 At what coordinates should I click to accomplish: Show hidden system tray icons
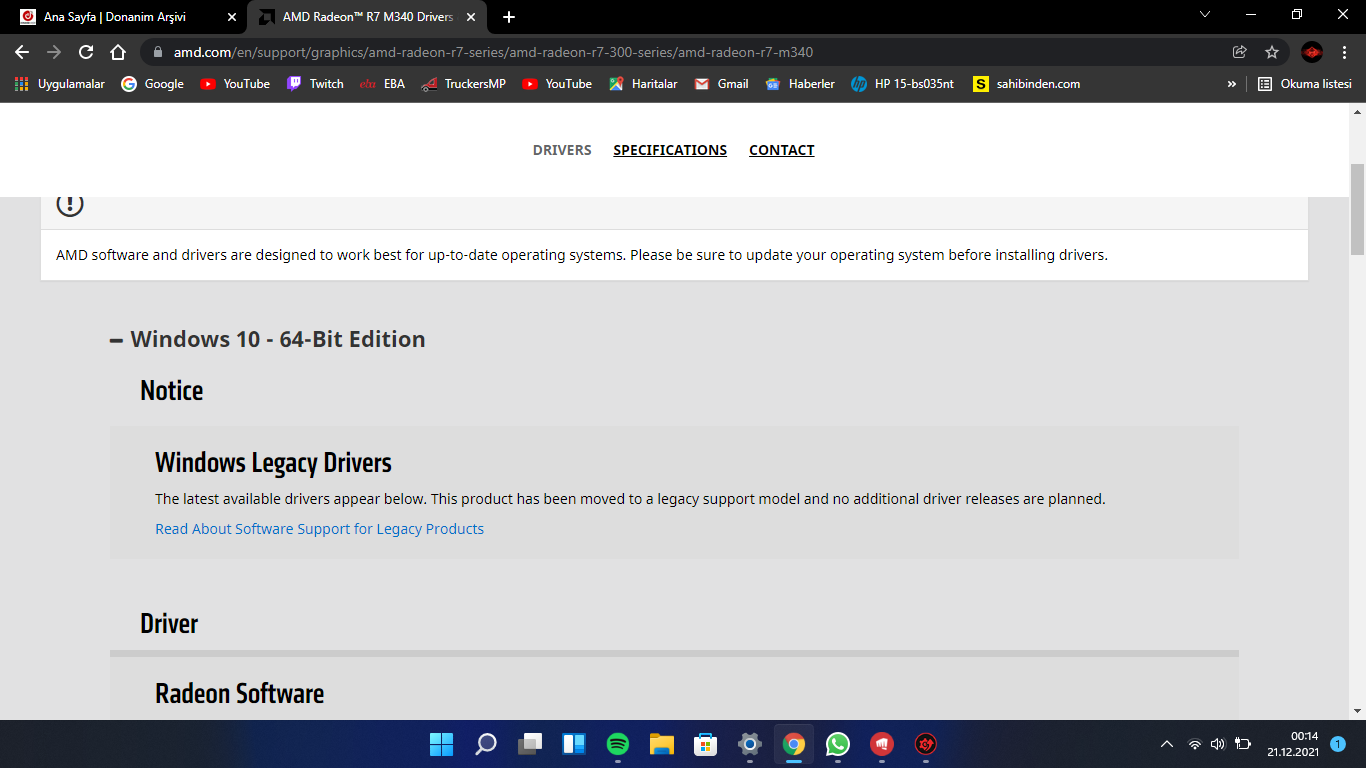click(1167, 744)
